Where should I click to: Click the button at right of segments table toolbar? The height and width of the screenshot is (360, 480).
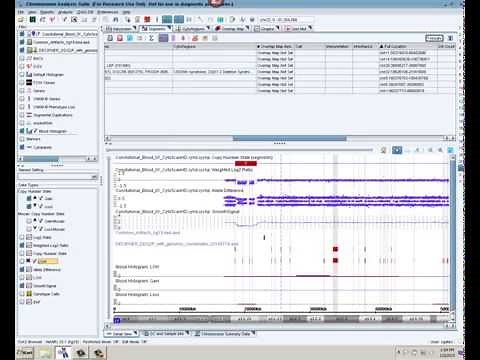434,38
